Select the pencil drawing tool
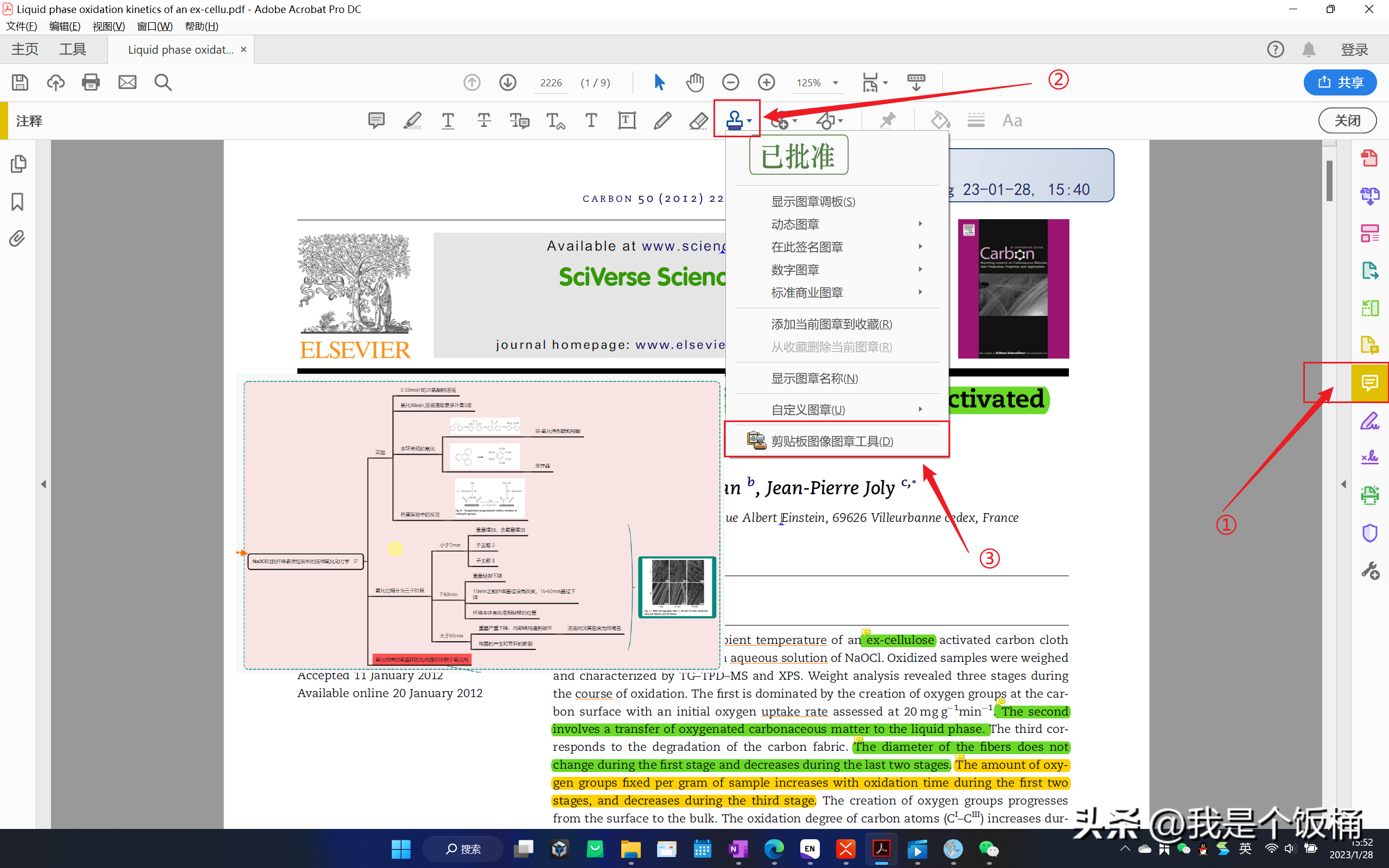Screen dimensions: 1389x868 tap(662, 120)
